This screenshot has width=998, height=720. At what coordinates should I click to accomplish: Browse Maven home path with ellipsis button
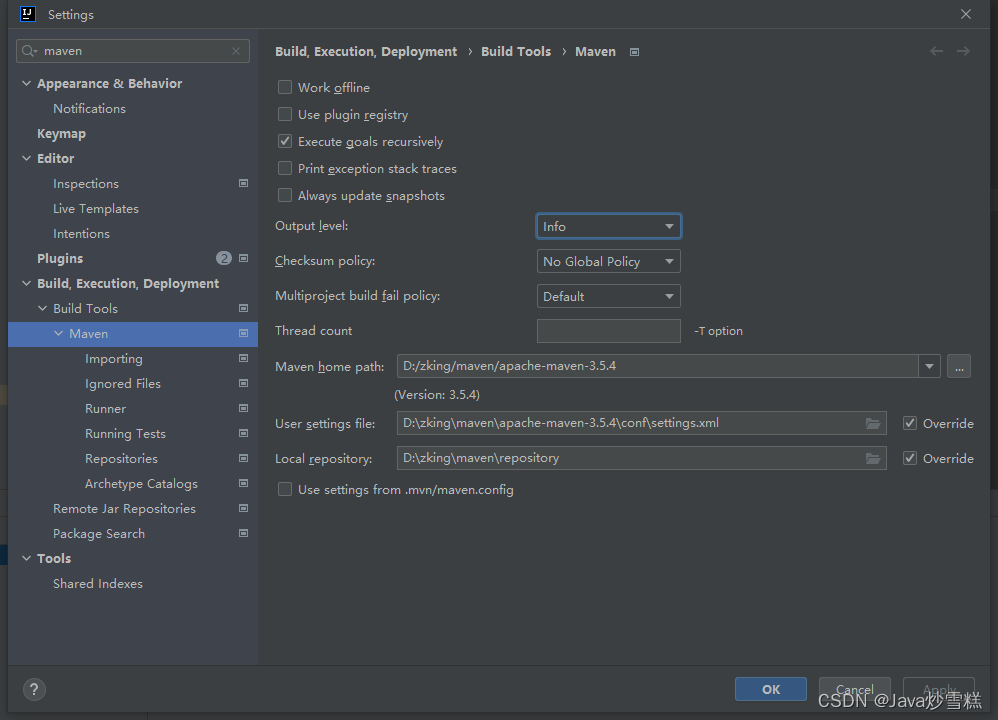pos(959,366)
